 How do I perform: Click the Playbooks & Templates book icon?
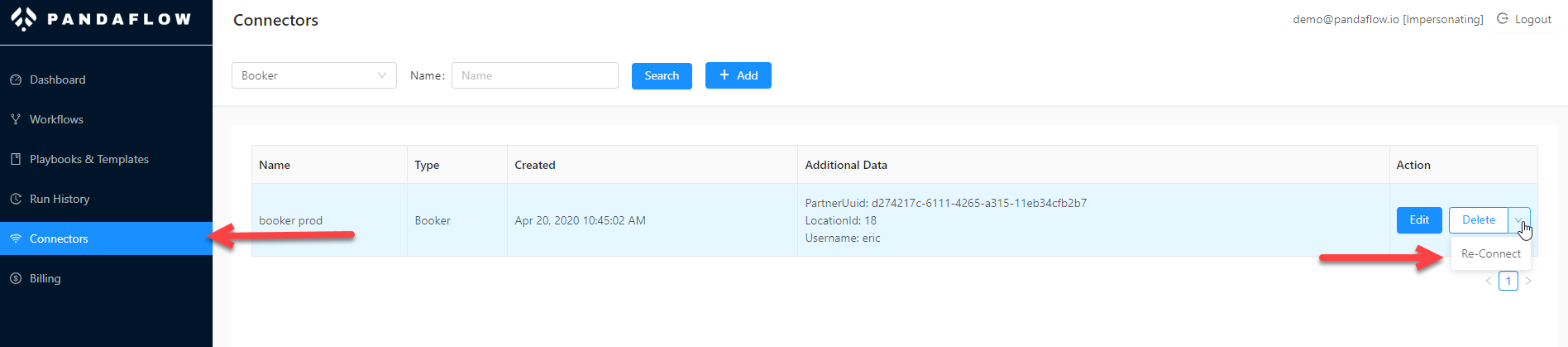tap(16, 159)
